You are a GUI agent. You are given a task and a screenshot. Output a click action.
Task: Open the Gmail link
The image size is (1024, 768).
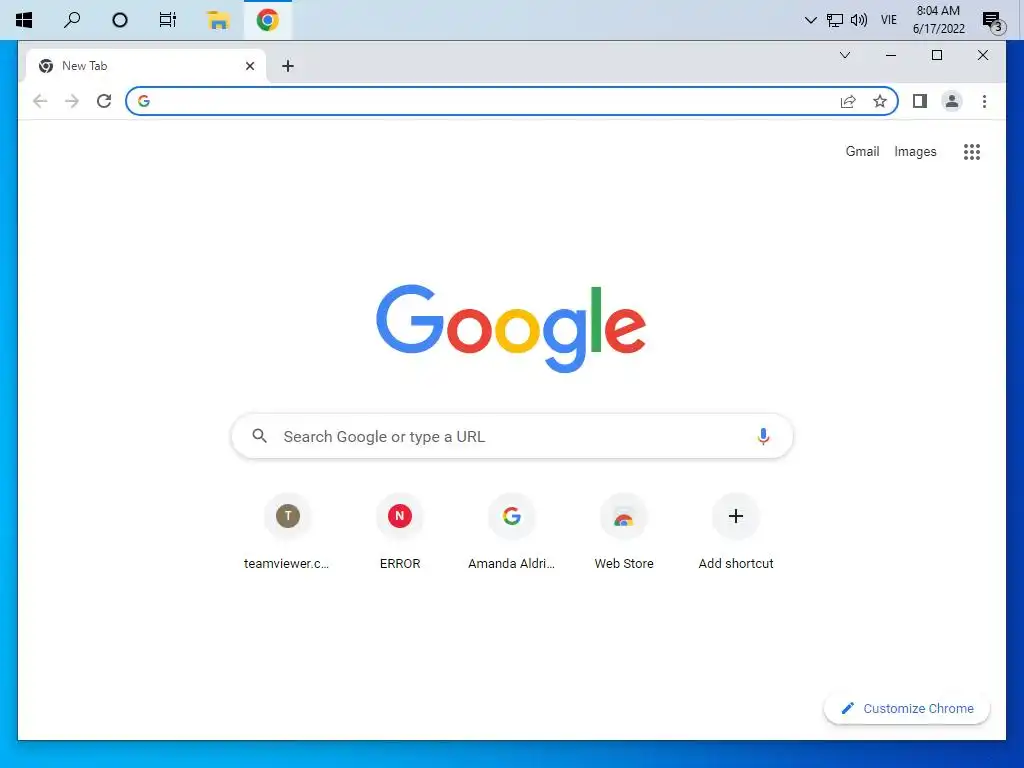point(862,152)
